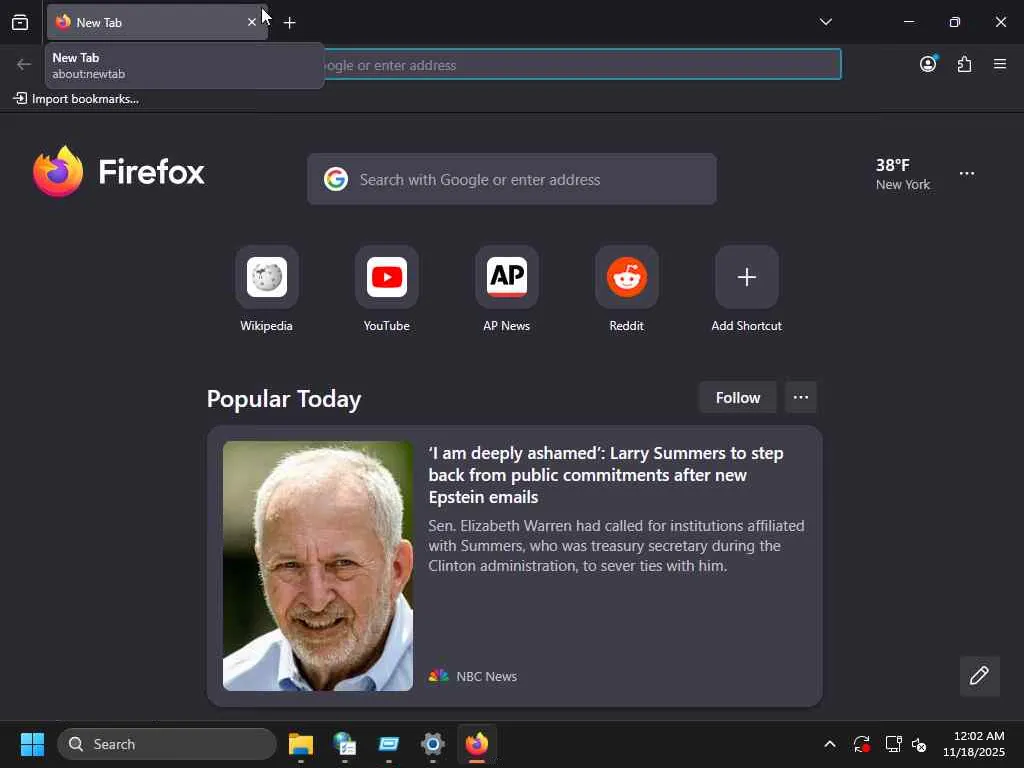The height and width of the screenshot is (768, 1024).
Task: Open 'I am deeply ashamed' headline
Action: point(606,475)
